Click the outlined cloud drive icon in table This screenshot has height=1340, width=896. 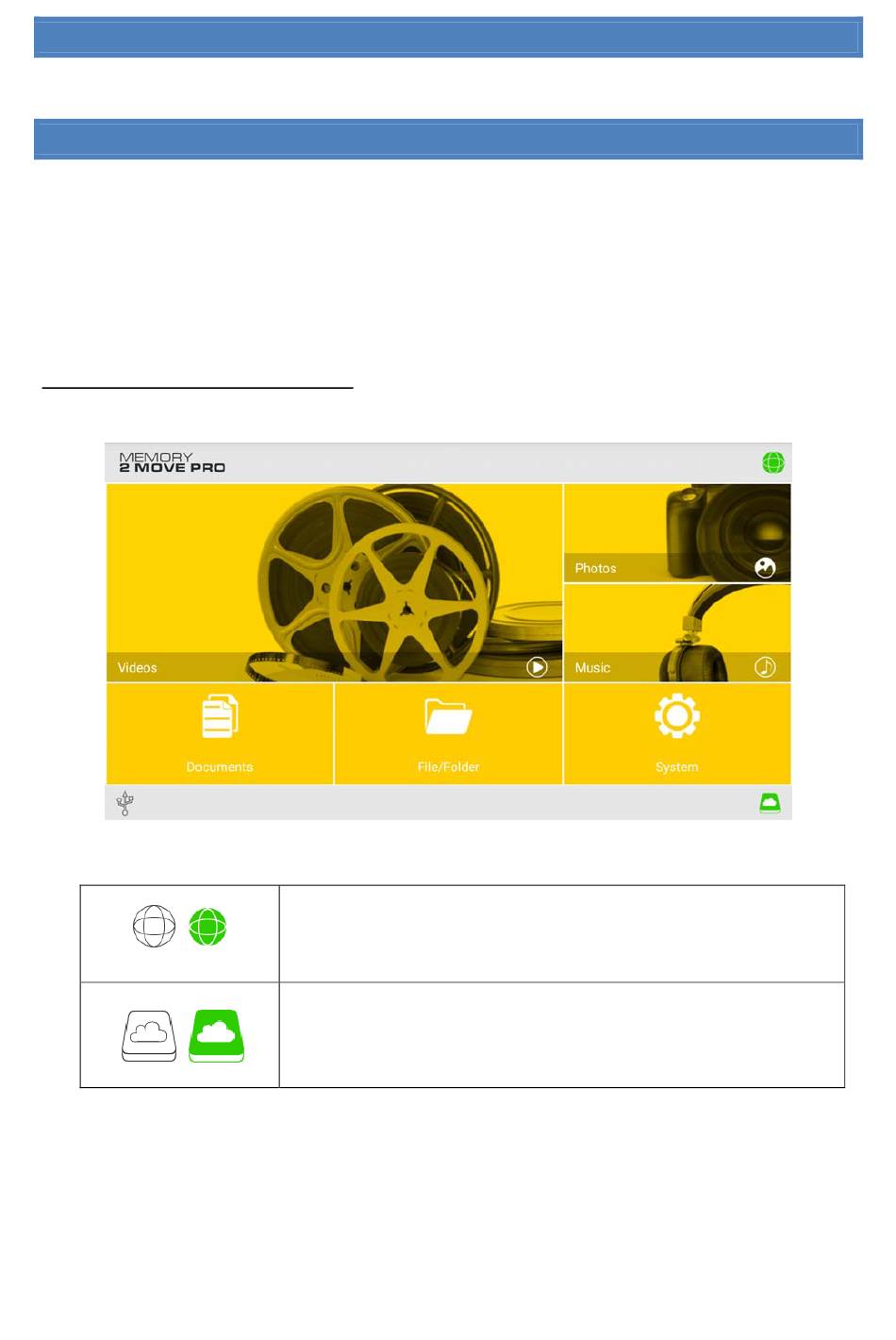click(149, 1036)
